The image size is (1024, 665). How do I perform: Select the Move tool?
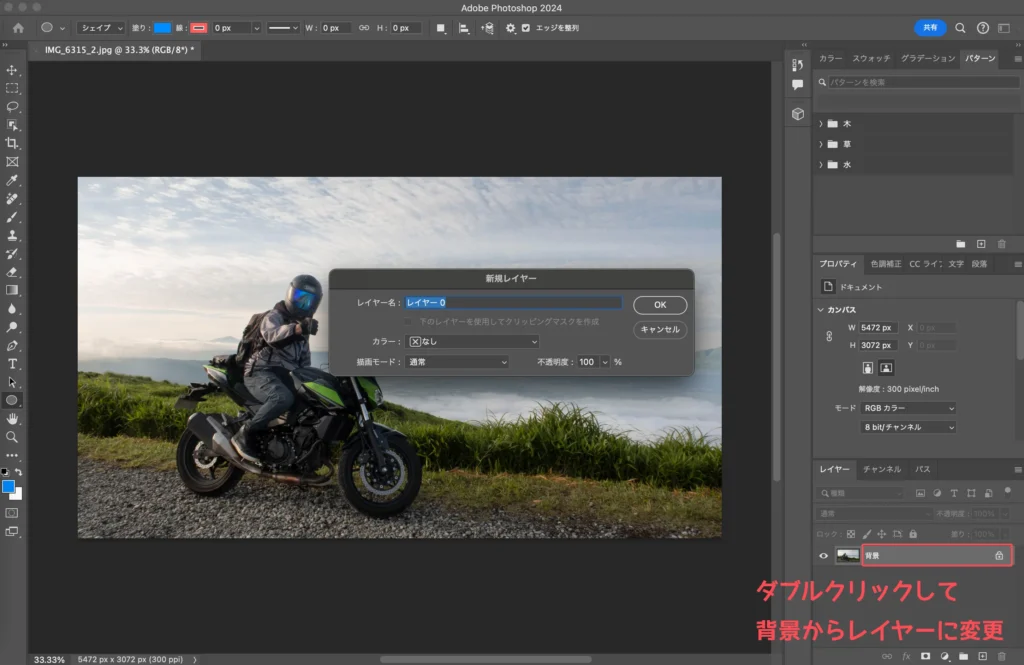13,70
